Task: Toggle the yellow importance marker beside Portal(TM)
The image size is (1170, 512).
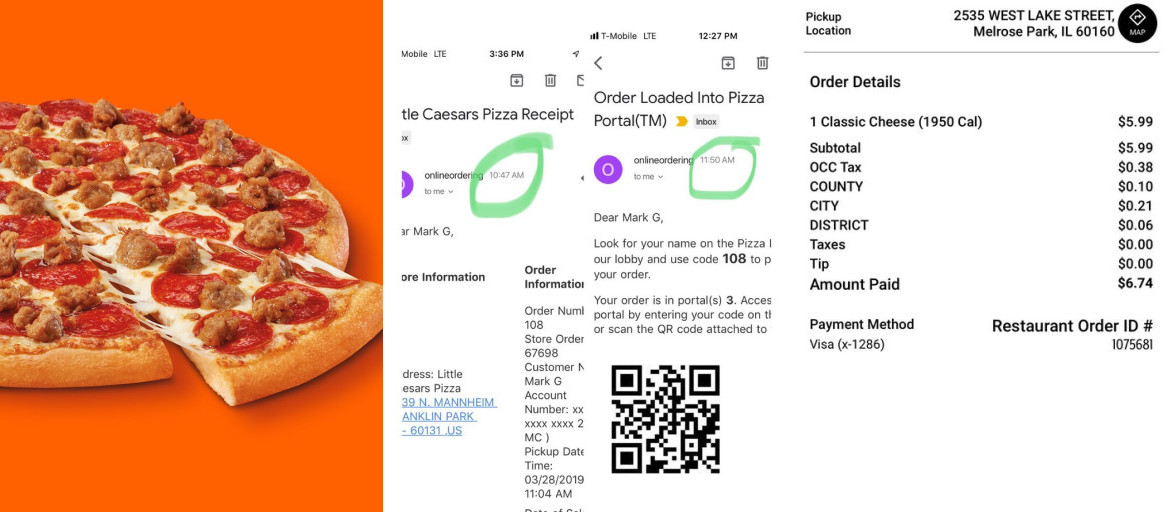Action: click(x=681, y=121)
